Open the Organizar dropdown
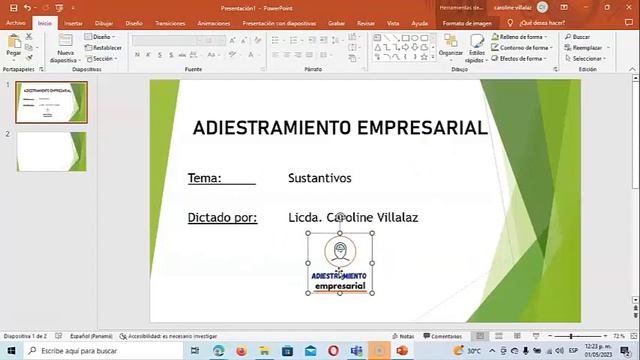 [x=451, y=48]
